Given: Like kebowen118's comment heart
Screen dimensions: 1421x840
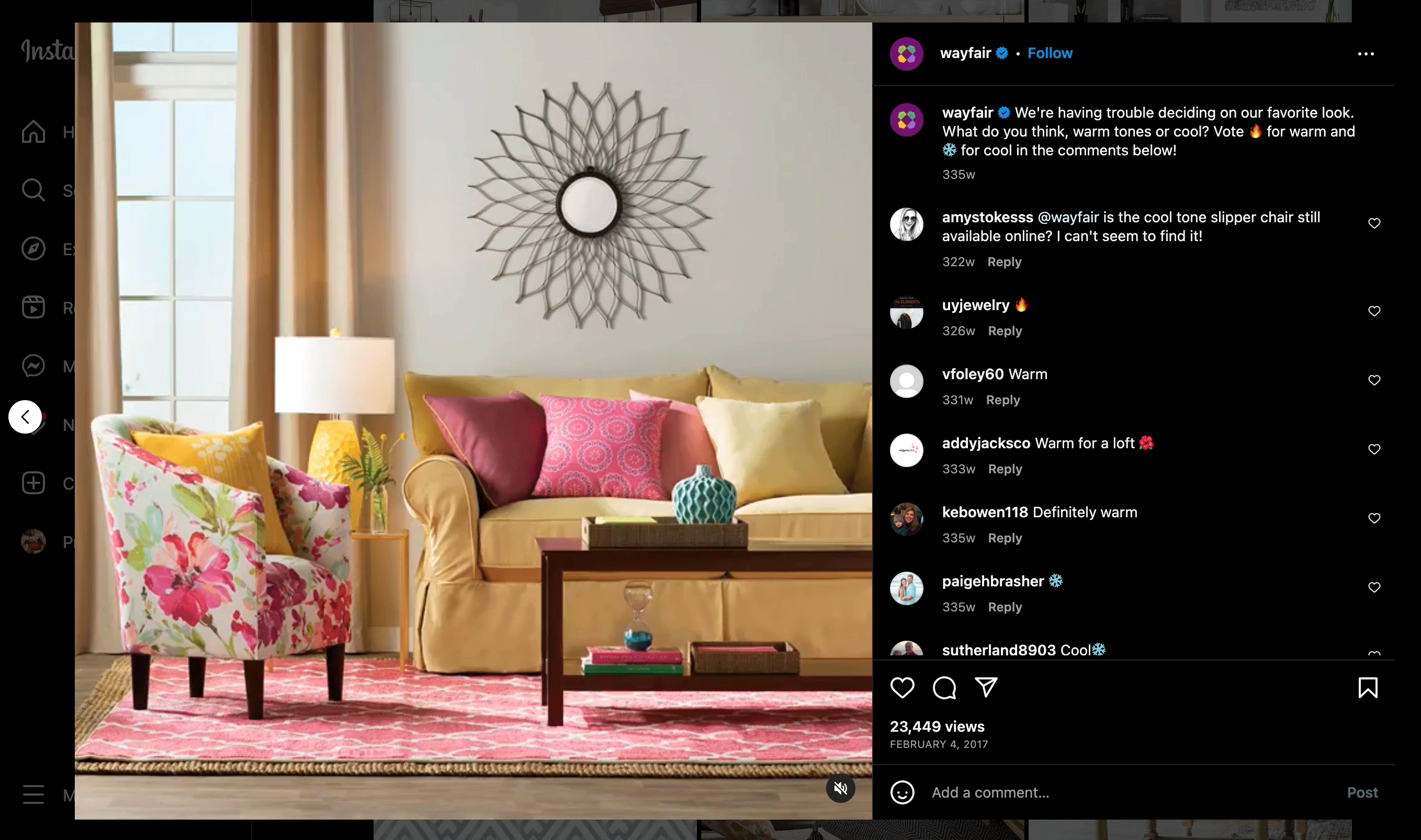Looking at the screenshot, I should click(x=1374, y=518).
